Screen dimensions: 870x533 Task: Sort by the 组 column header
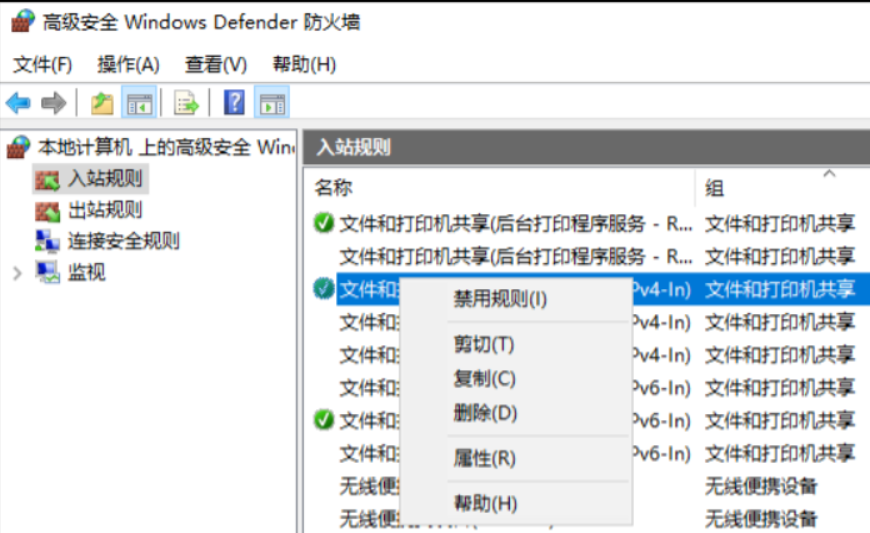(715, 189)
